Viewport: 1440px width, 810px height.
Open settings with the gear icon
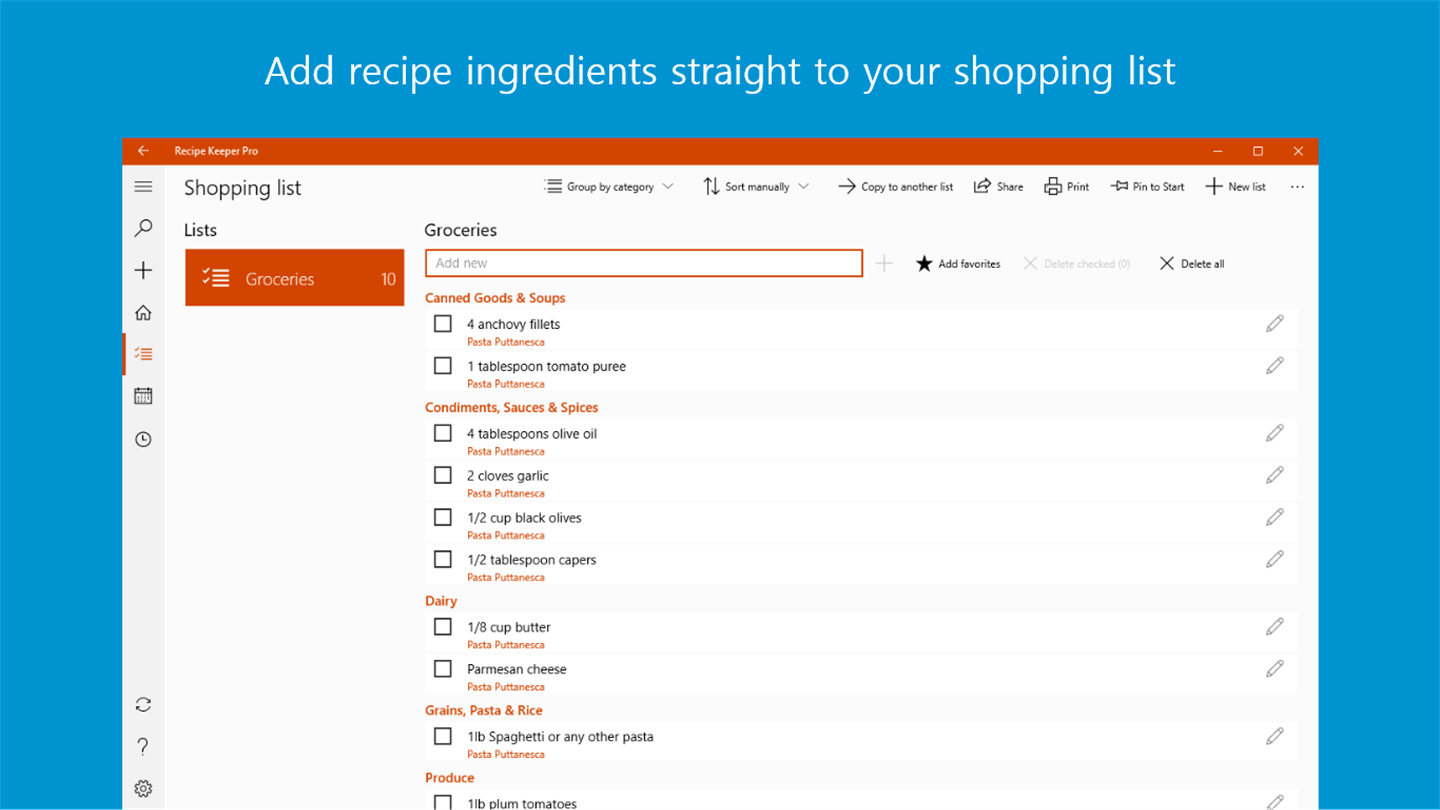click(143, 789)
